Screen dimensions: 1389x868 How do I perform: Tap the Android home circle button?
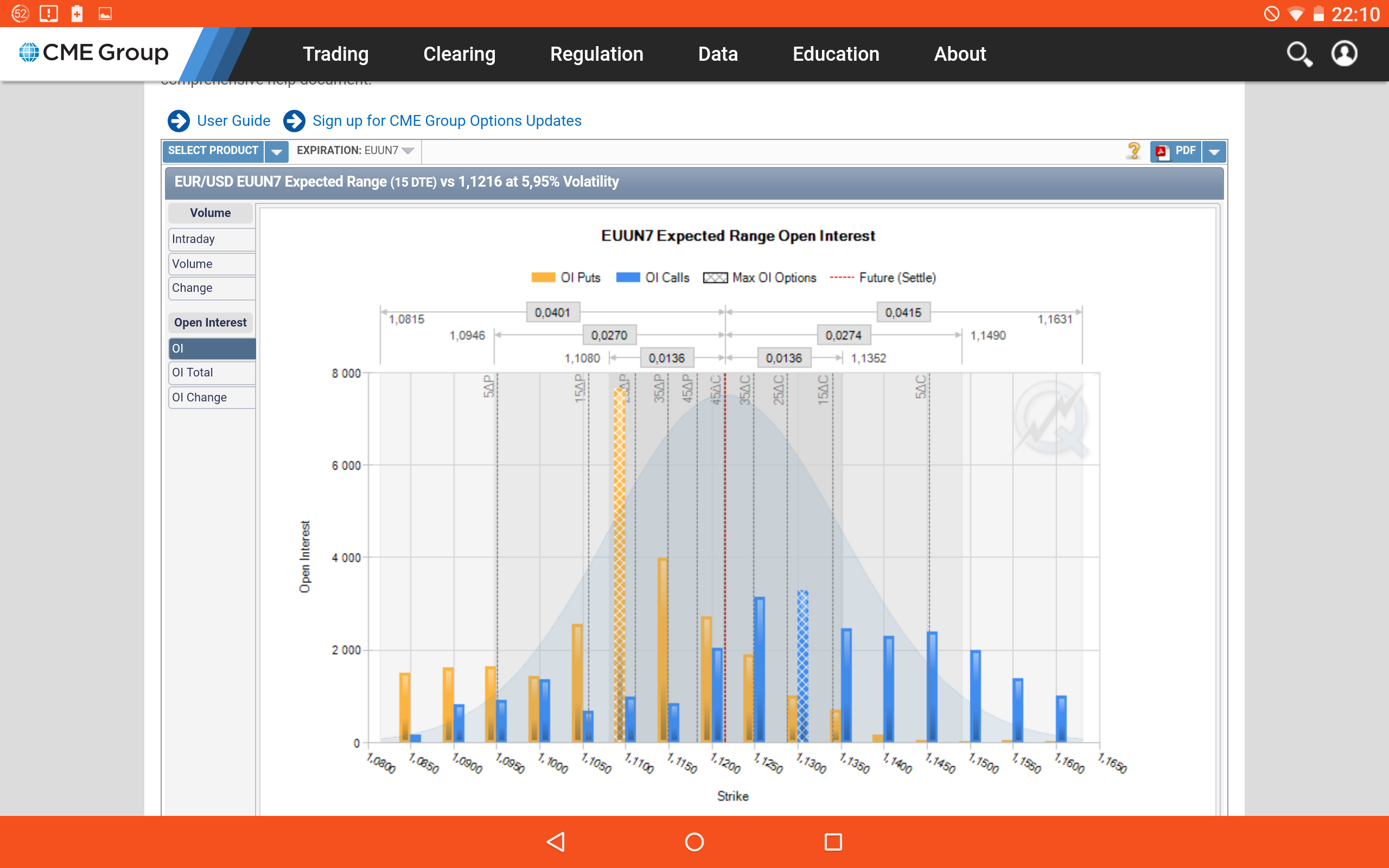point(694,841)
